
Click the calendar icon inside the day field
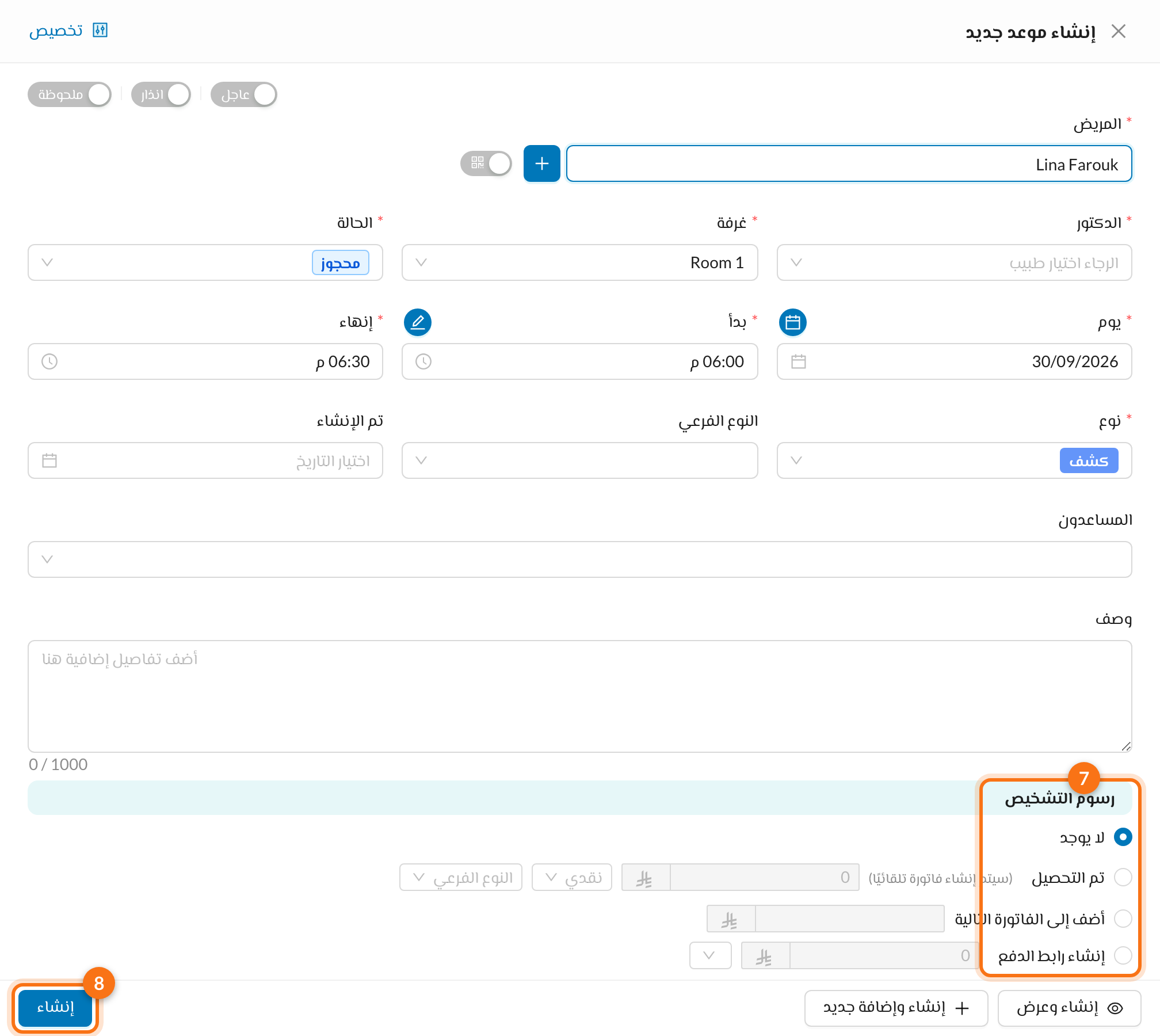pyautogui.click(x=799, y=361)
